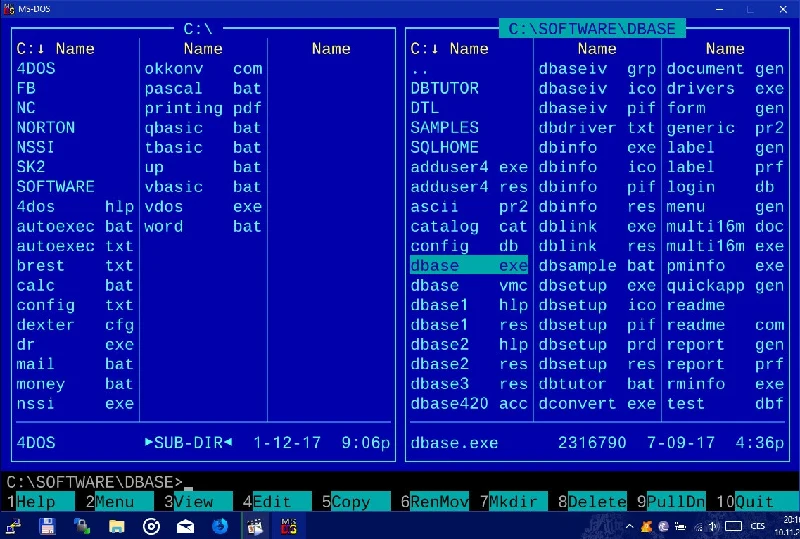Select the SAMPLES directory in right panel

[x=469, y=128]
